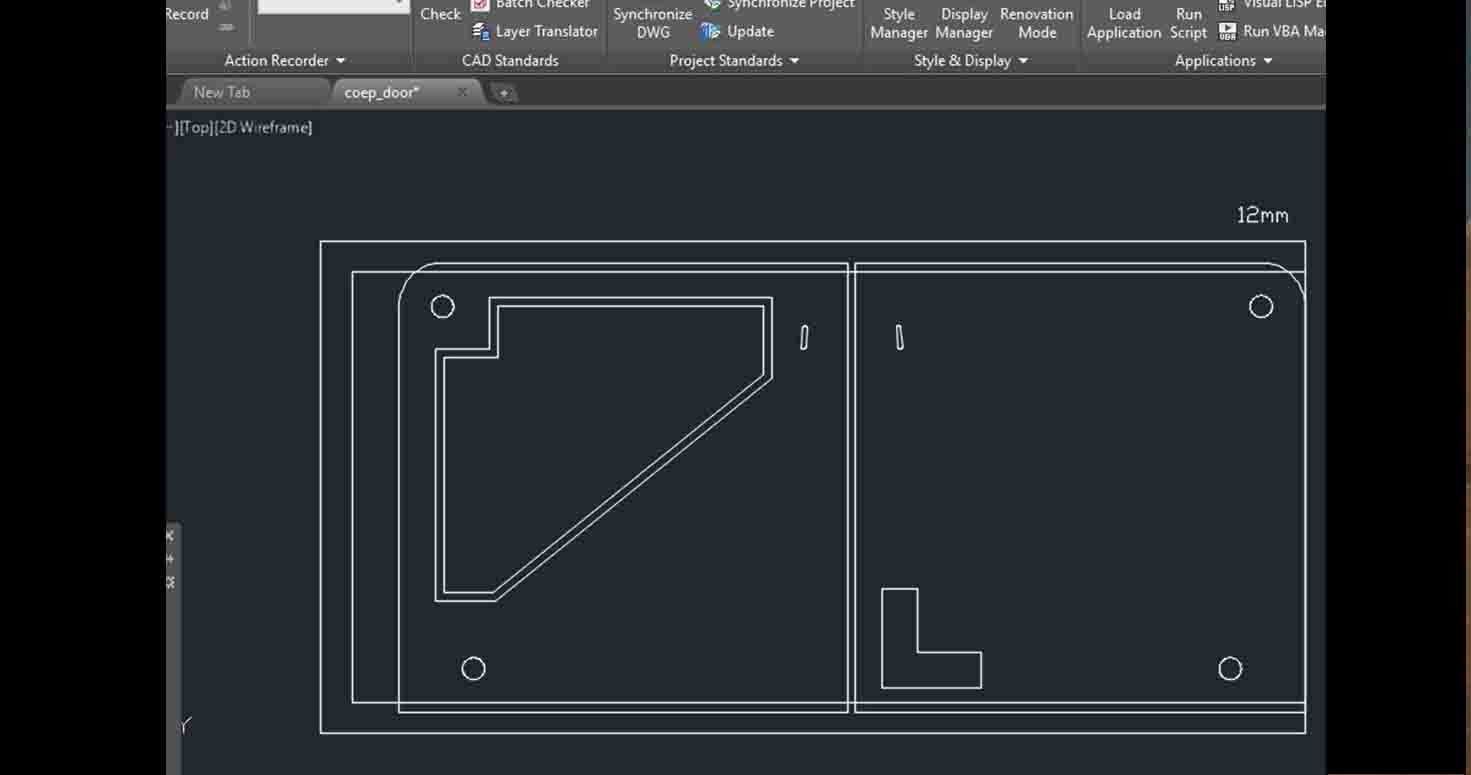Click the Batch Checker icon
This screenshot has width=1471, height=775.
point(481,5)
